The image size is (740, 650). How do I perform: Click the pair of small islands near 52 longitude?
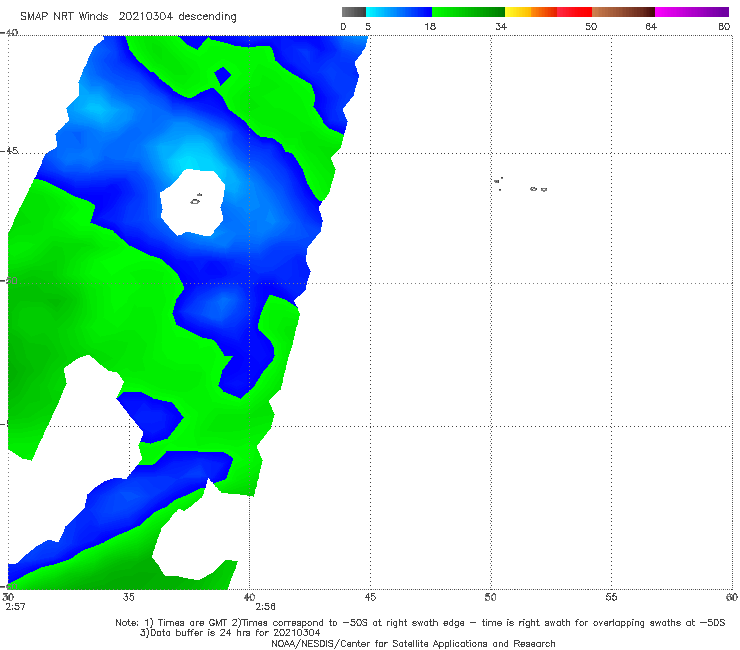click(x=538, y=189)
